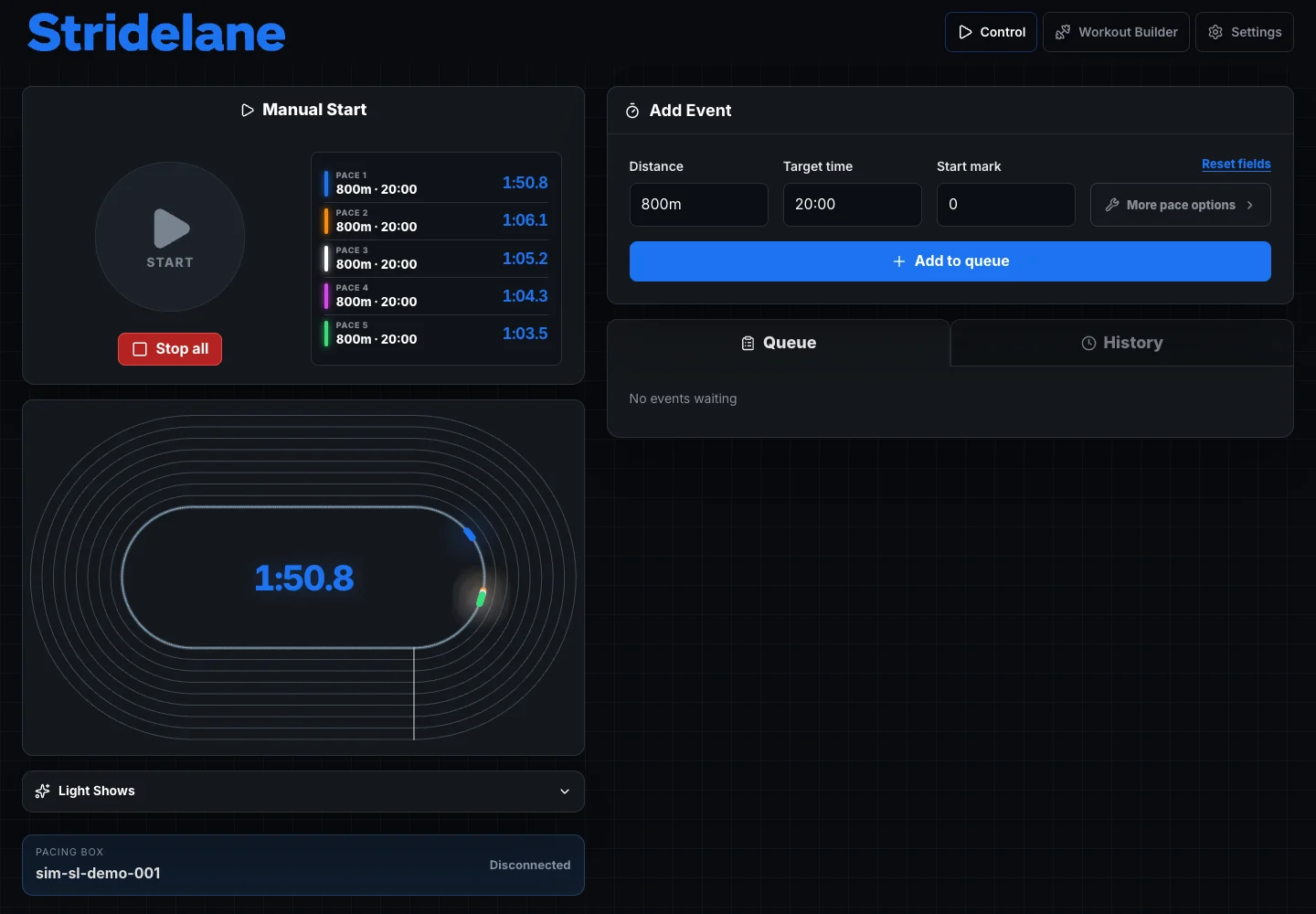Switch to the History tab
The width and height of the screenshot is (1316, 914).
[x=1122, y=343]
